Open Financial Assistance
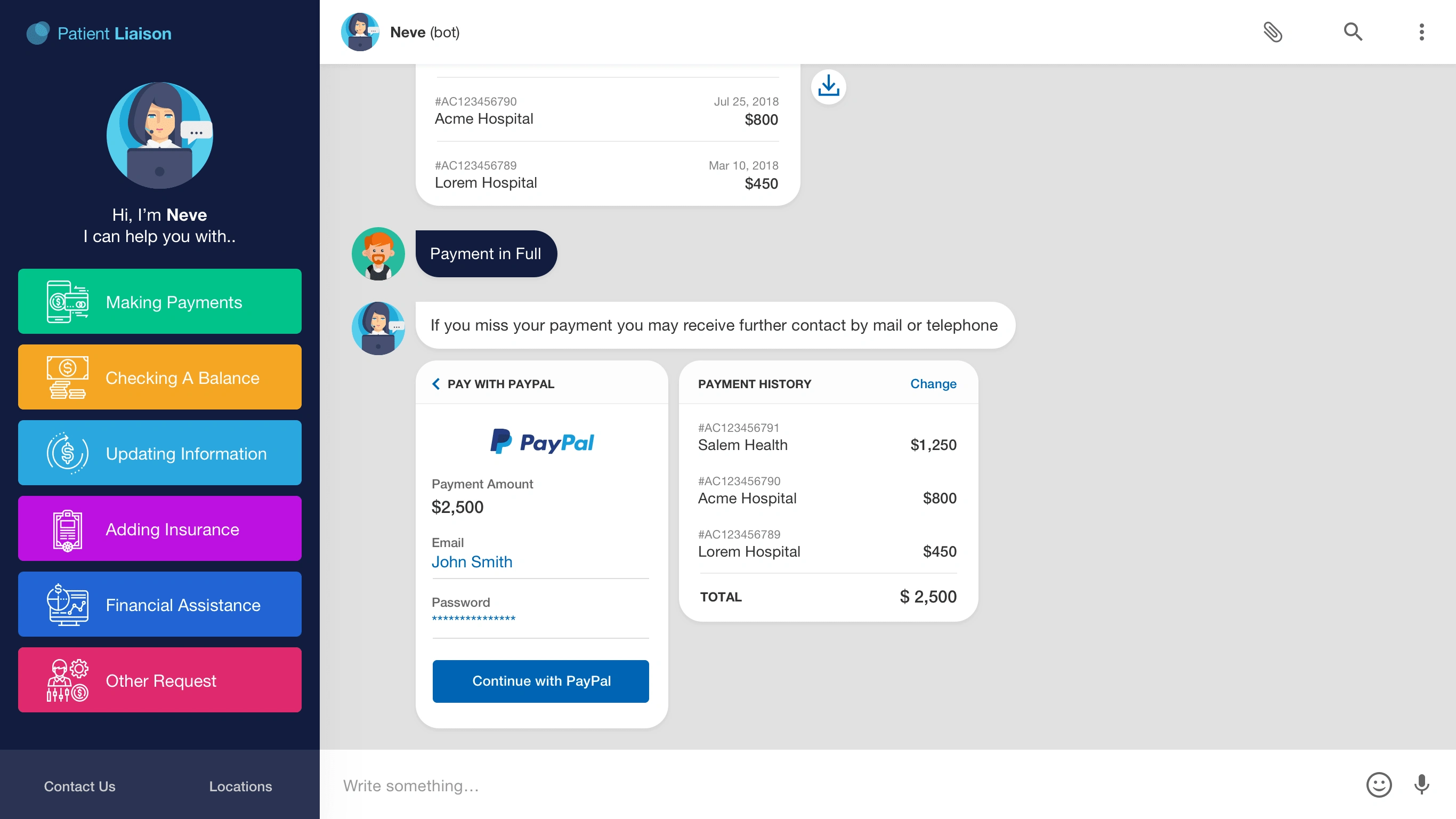Screen dimensions: 1456x819 click(x=160, y=605)
